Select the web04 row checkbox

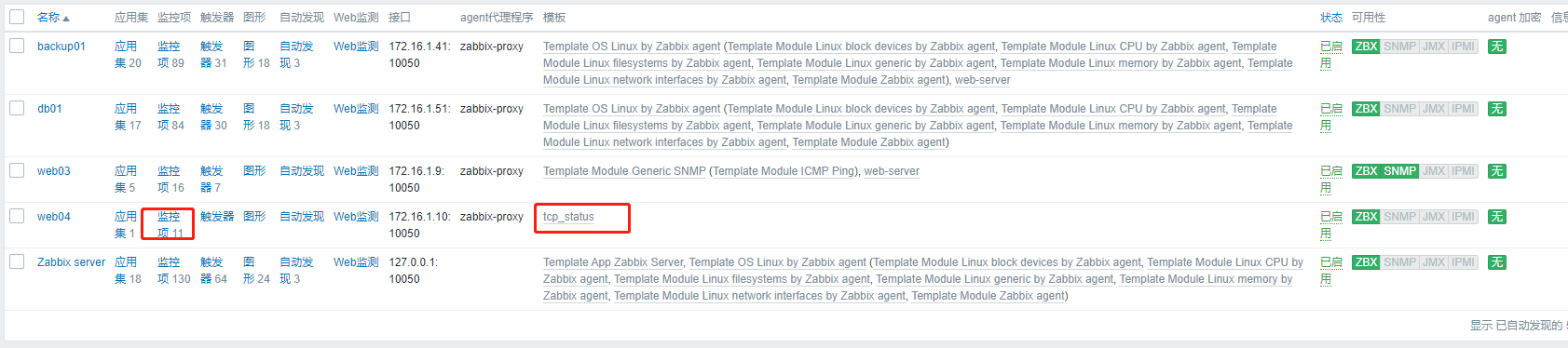click(x=17, y=216)
